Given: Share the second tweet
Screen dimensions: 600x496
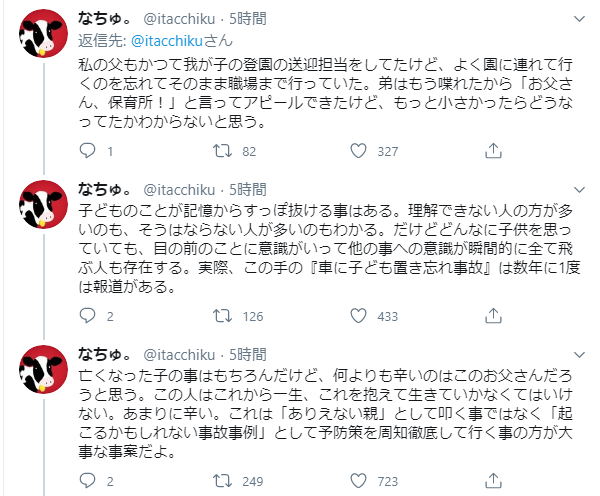Looking at the screenshot, I should click(493, 316).
